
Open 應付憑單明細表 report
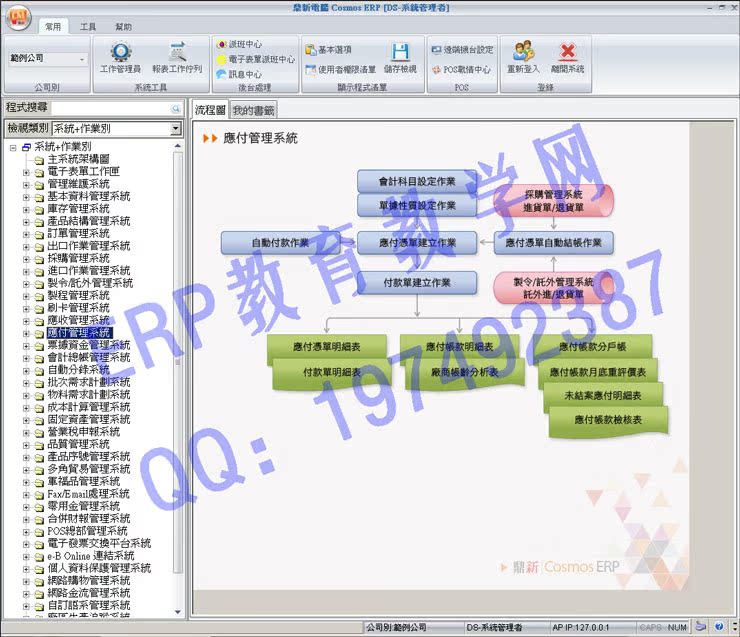coord(327,347)
